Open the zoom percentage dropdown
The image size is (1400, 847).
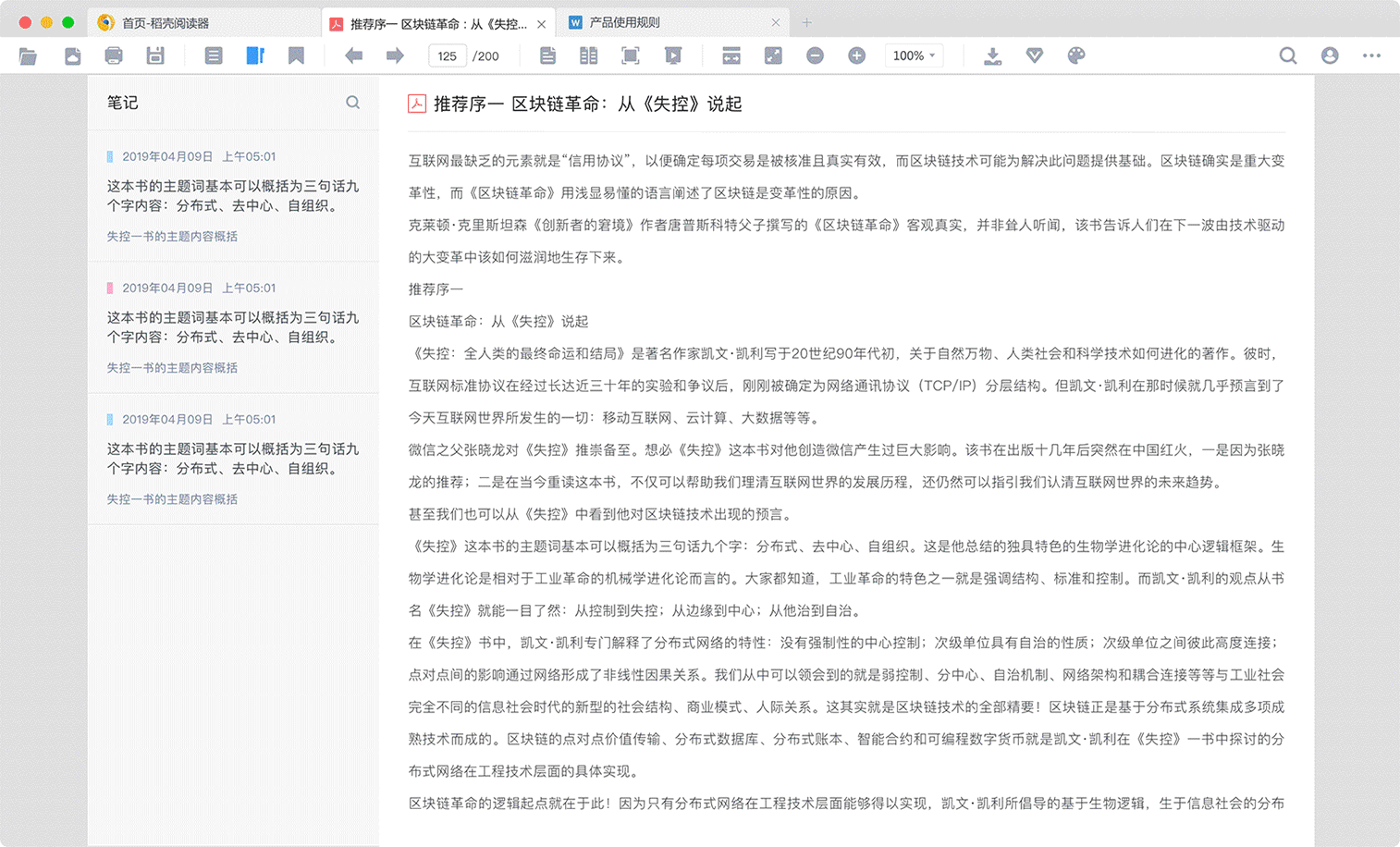click(913, 55)
